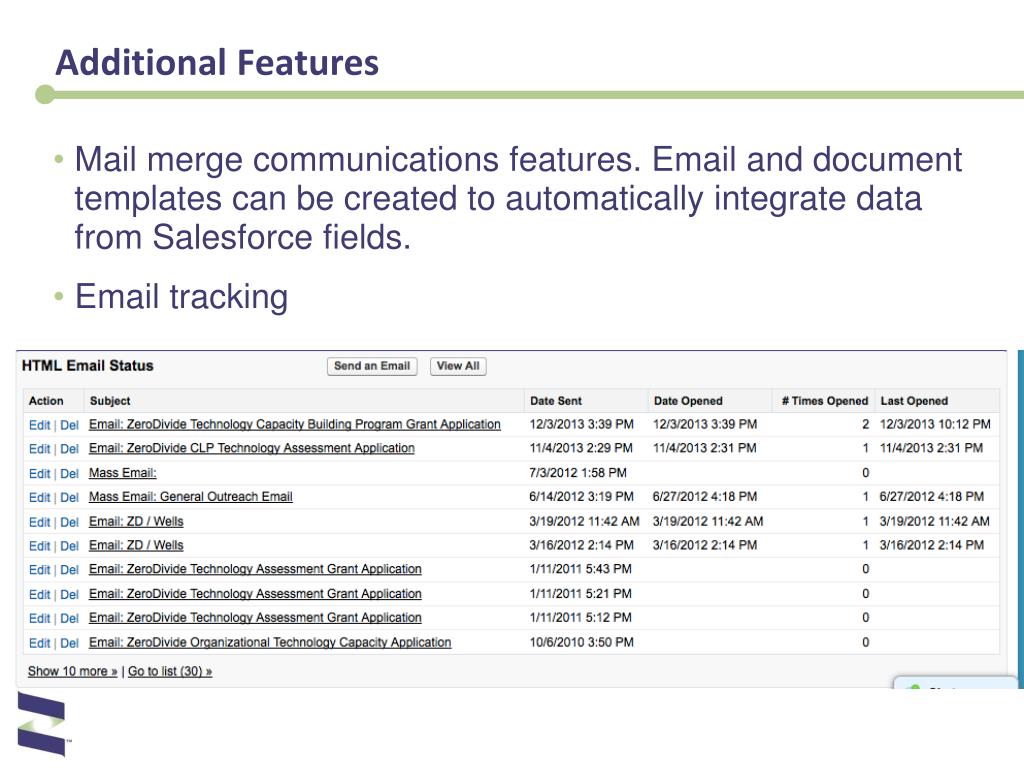This screenshot has height=768, width=1024.
Task: Click the Additional Features slide title
Action: (217, 63)
